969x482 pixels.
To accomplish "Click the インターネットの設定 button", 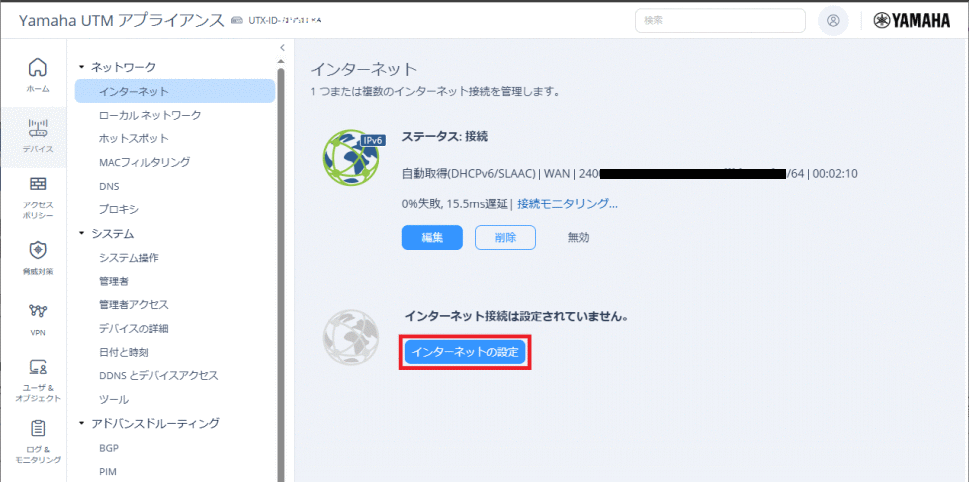I will [x=465, y=352].
